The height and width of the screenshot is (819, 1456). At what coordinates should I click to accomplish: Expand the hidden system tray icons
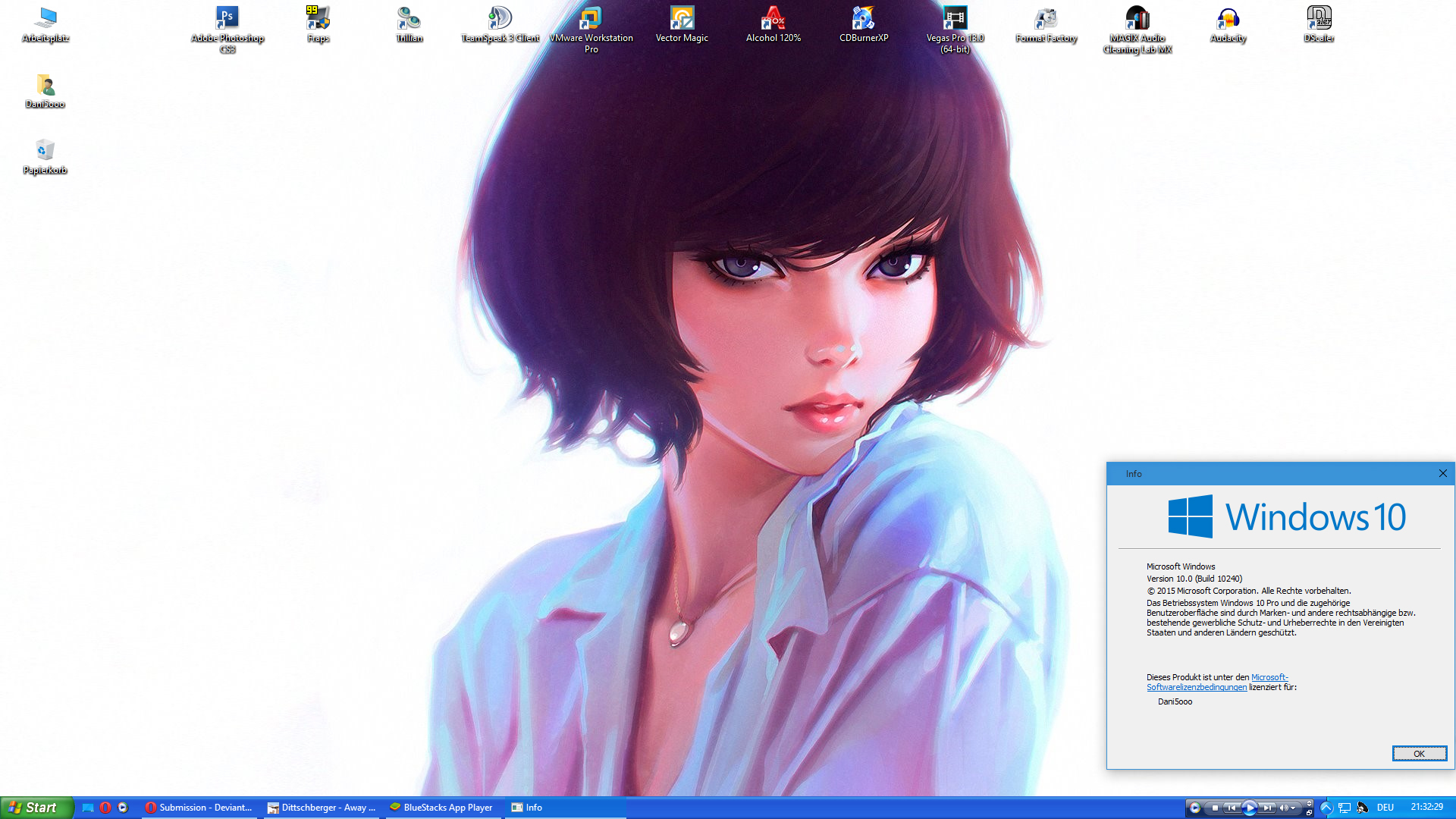(1326, 808)
